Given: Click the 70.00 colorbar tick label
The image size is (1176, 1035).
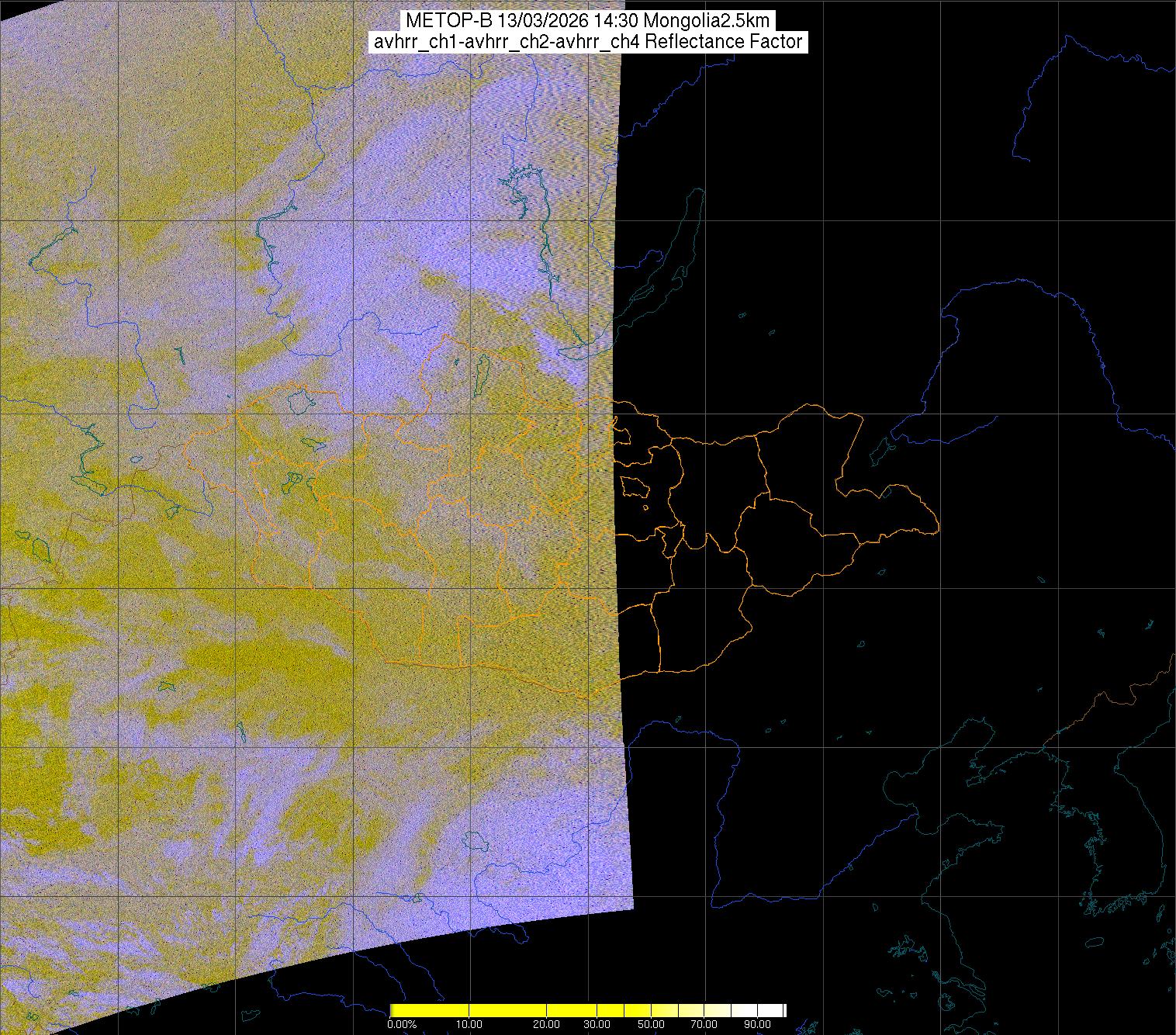Looking at the screenshot, I should (704, 1024).
